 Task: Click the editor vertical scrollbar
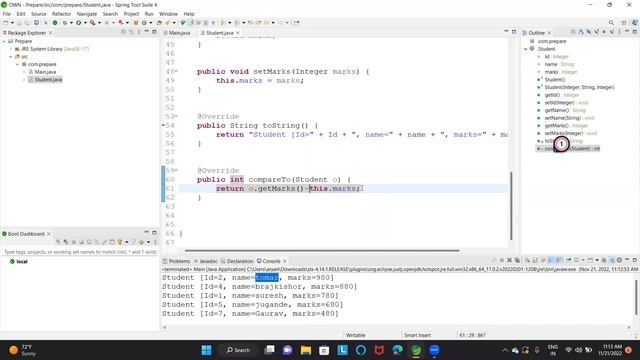(x=511, y=206)
